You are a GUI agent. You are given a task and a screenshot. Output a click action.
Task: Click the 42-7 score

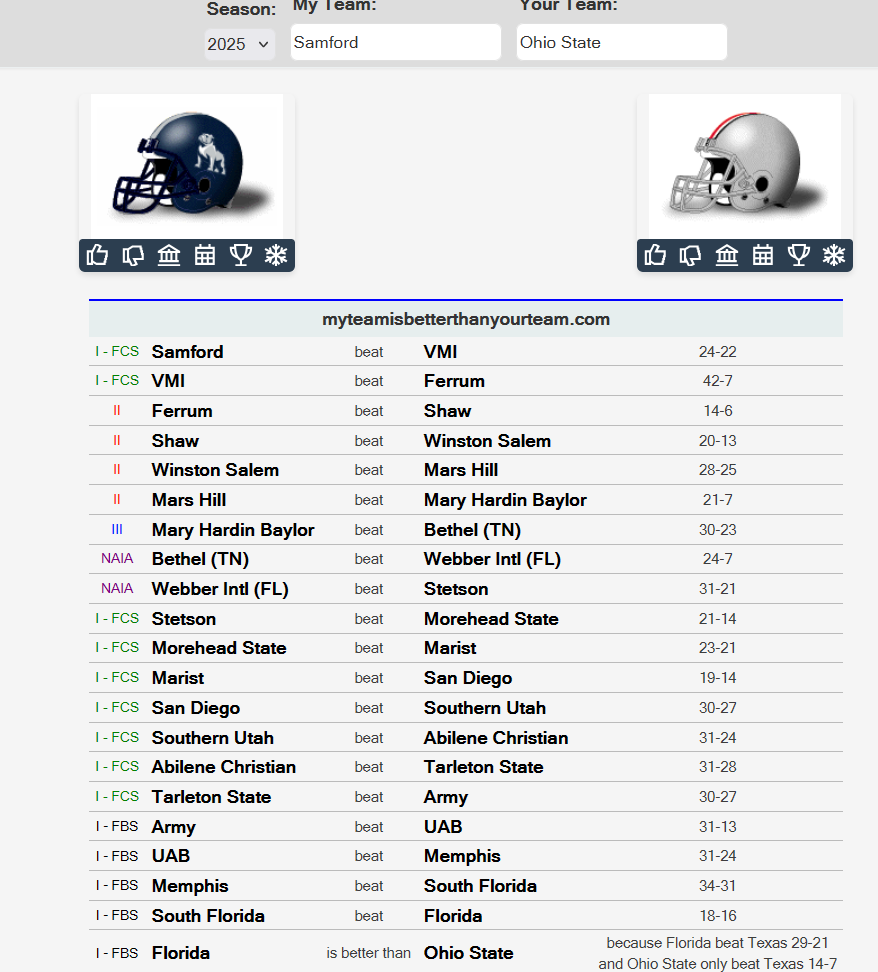click(717, 381)
